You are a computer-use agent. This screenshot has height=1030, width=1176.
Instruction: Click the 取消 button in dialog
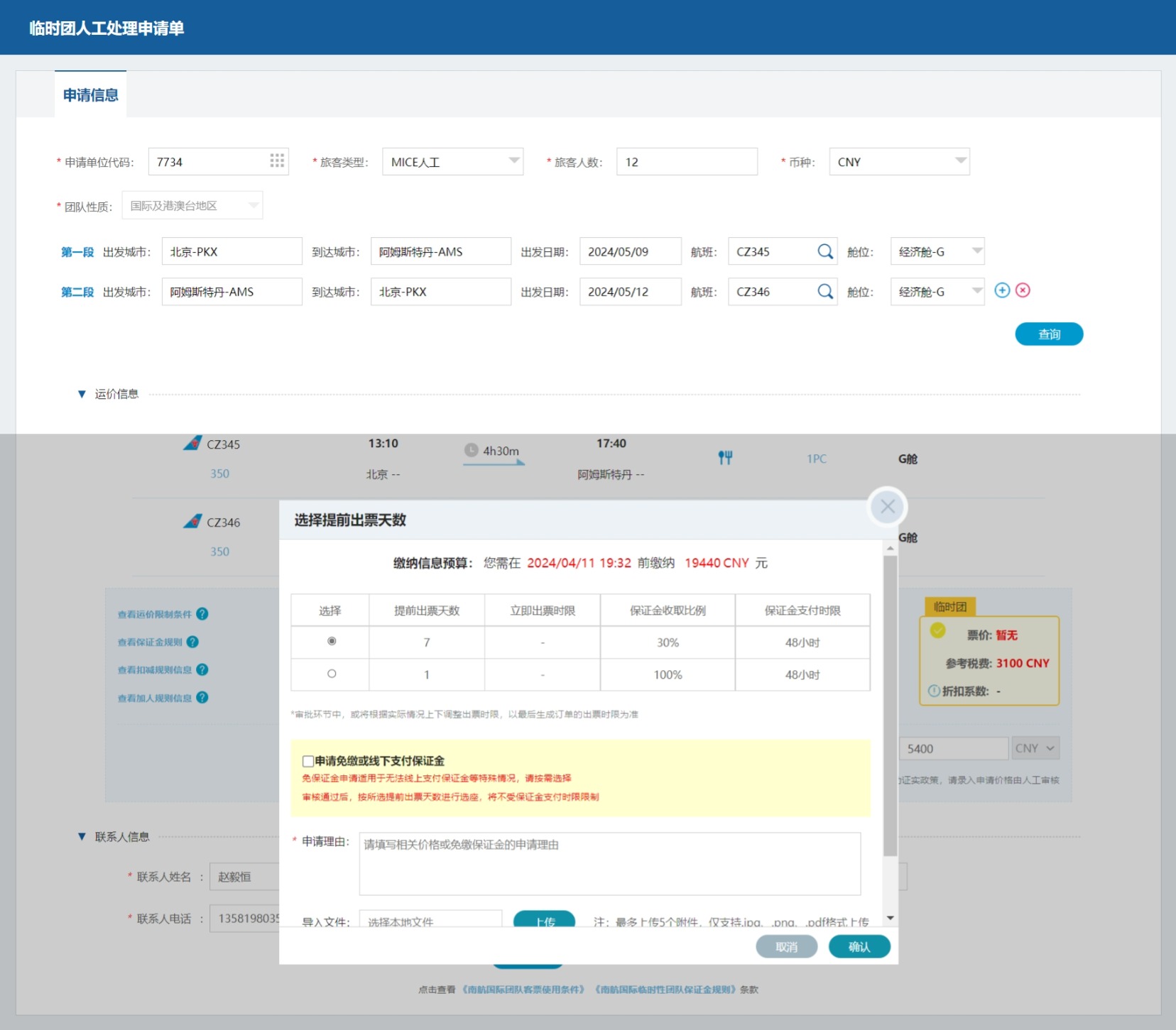tap(786, 946)
